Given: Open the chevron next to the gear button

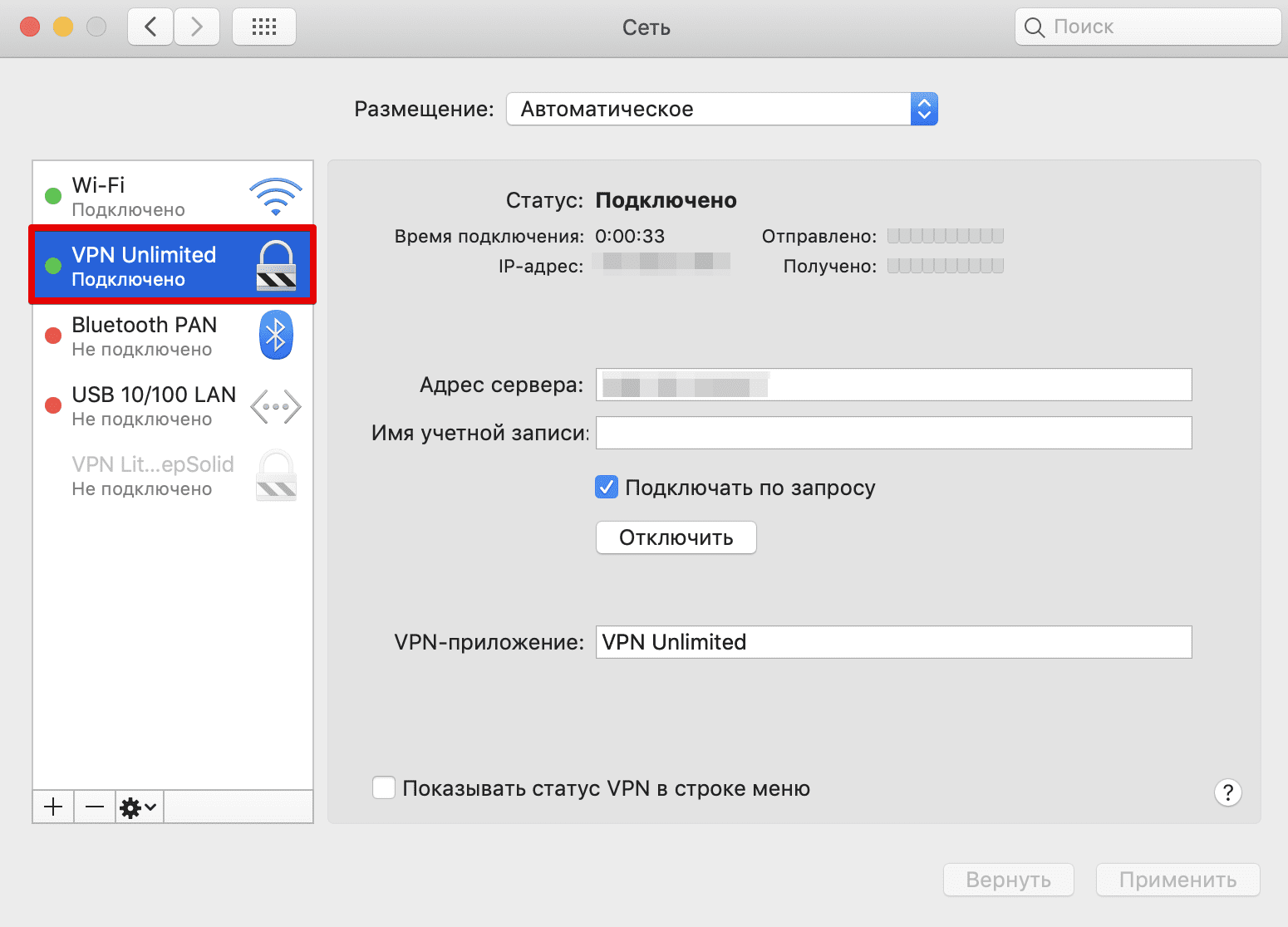Looking at the screenshot, I should [147, 807].
